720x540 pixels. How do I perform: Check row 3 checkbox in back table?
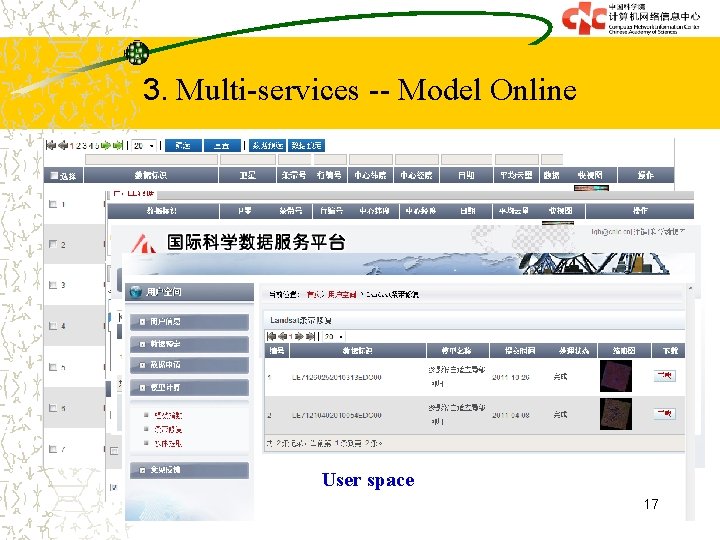(x=53, y=285)
